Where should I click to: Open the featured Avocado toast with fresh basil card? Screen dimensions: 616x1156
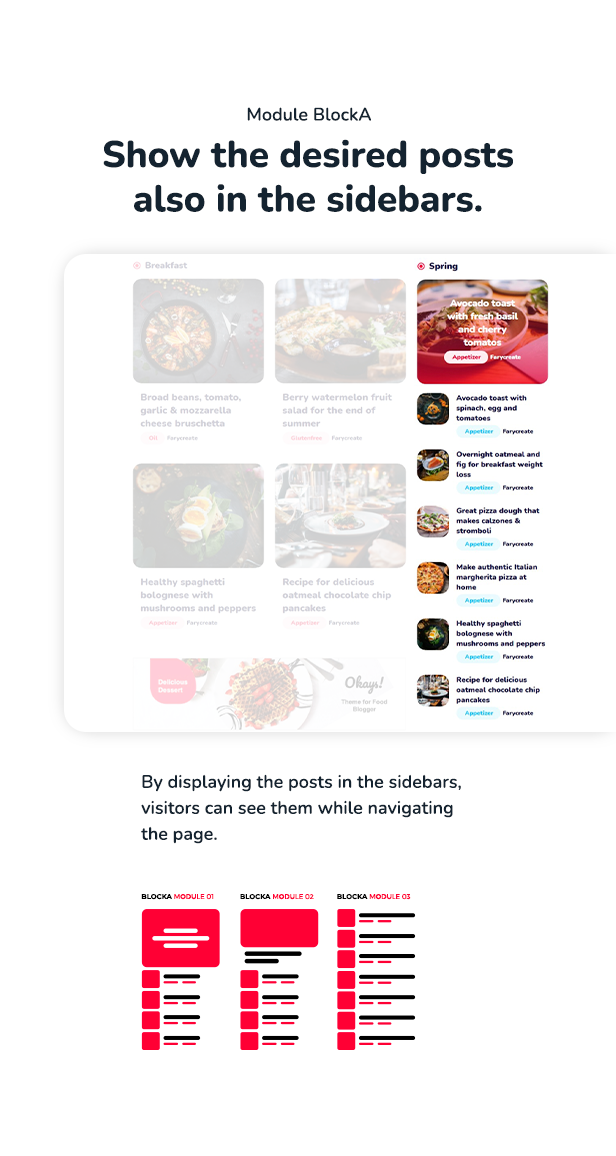click(482, 332)
